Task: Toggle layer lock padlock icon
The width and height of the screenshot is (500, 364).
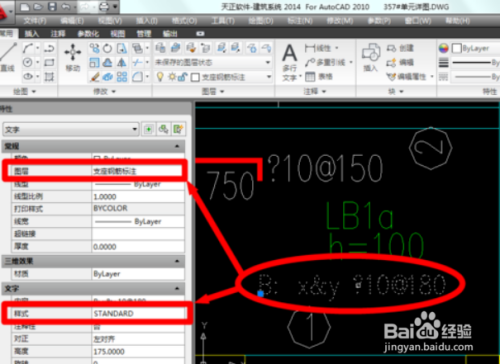Action: (182, 77)
